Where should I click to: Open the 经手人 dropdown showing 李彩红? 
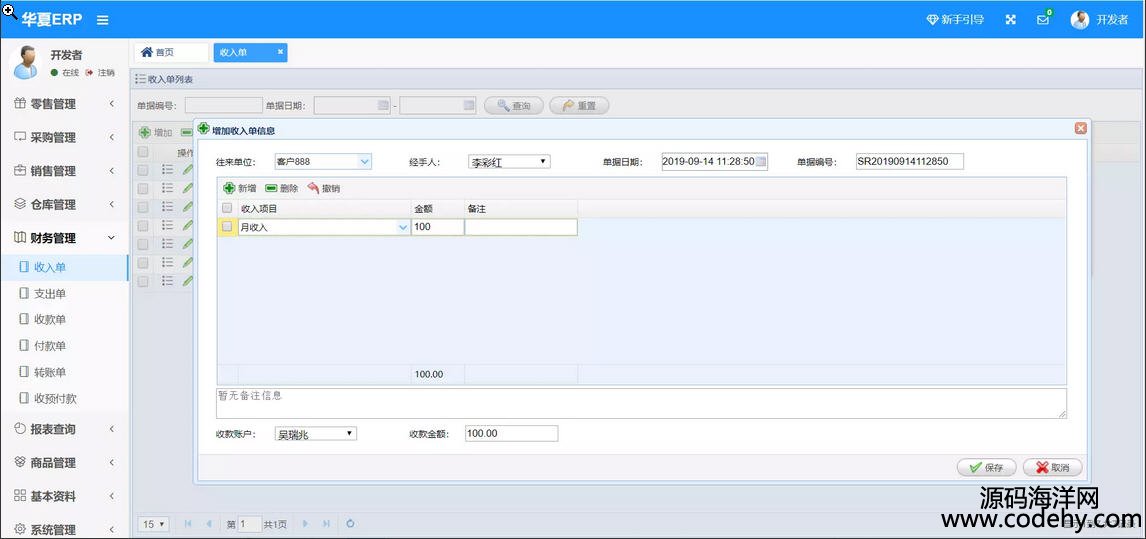click(509, 162)
